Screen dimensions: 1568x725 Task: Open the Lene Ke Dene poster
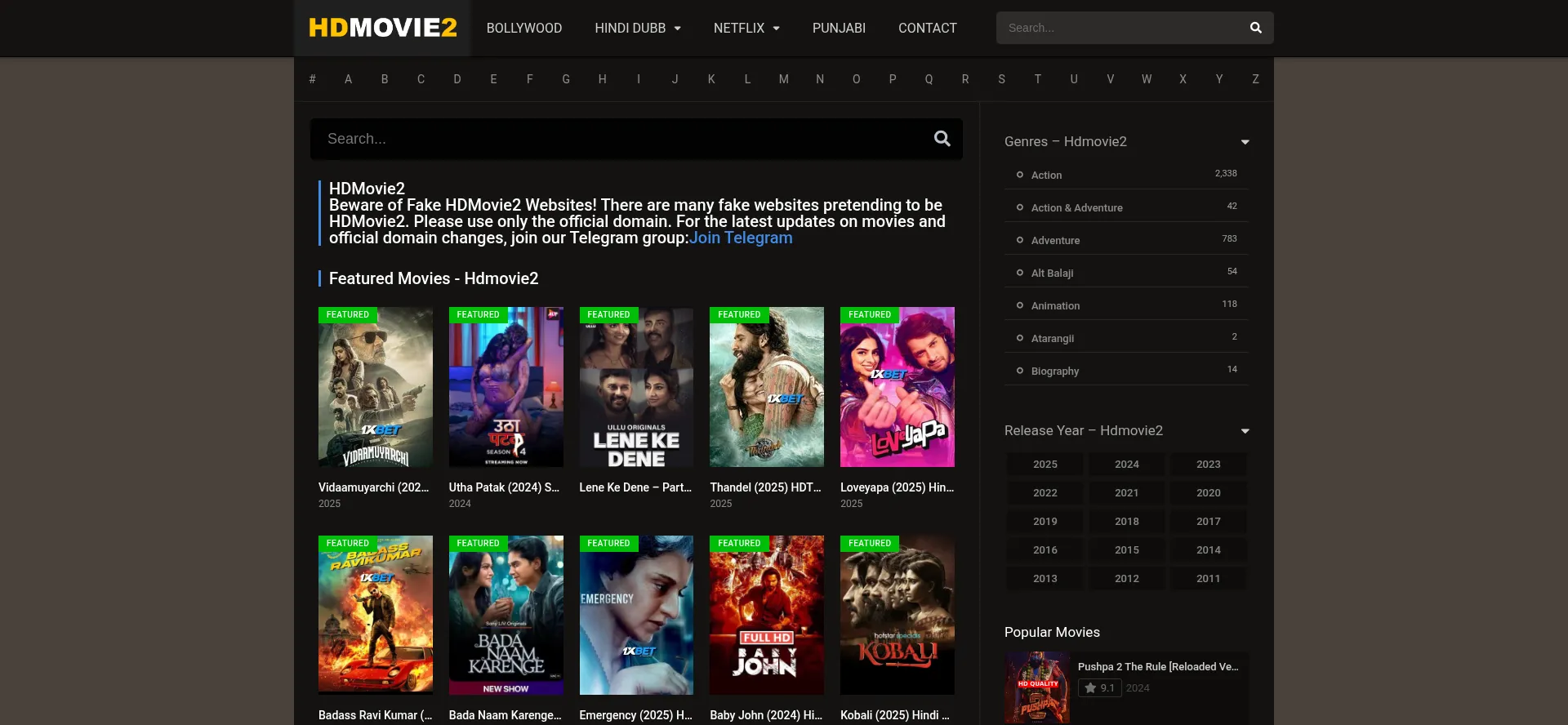coord(636,387)
